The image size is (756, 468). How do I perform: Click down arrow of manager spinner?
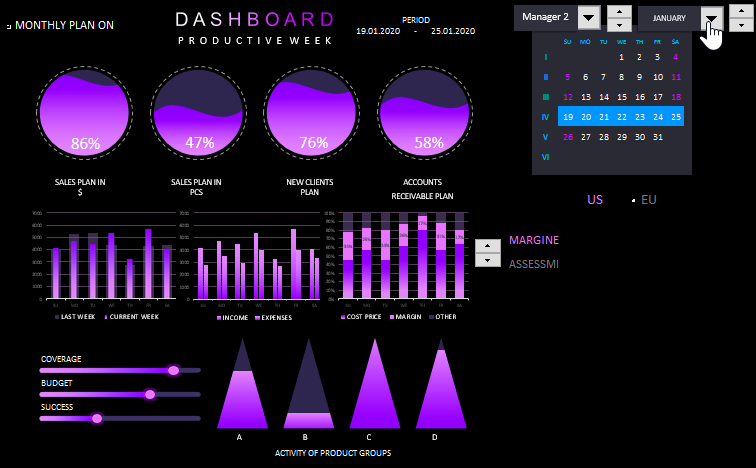point(619,25)
